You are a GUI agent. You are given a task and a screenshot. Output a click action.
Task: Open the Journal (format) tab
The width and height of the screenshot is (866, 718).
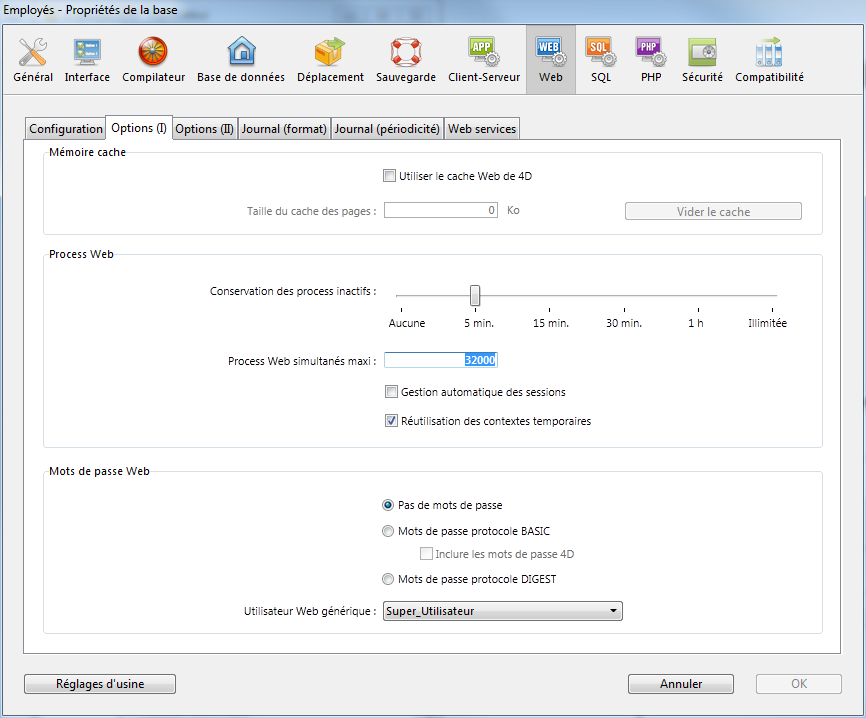click(284, 129)
